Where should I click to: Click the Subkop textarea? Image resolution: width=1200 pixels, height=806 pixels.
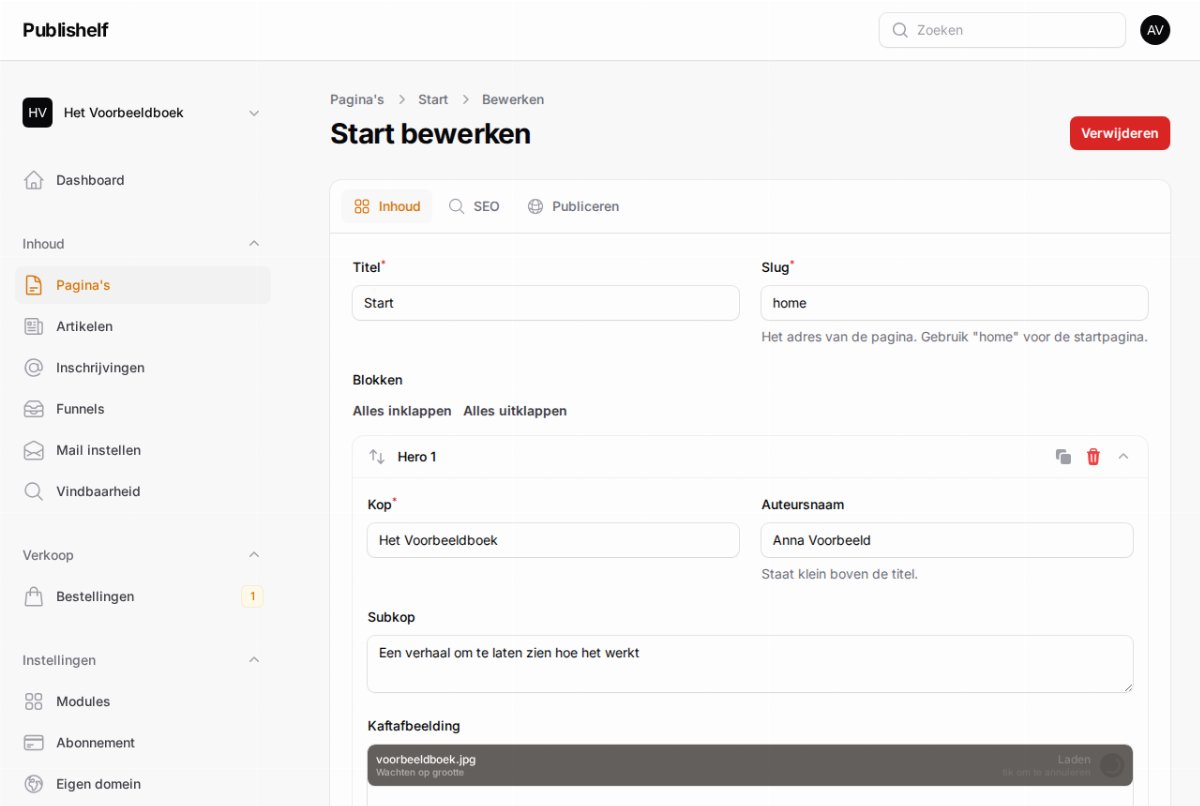[x=750, y=664]
